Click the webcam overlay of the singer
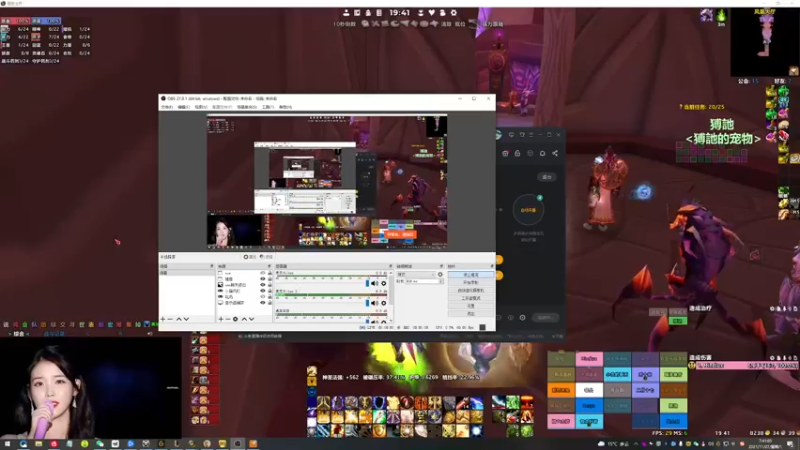The image size is (800, 450). [x=90, y=388]
